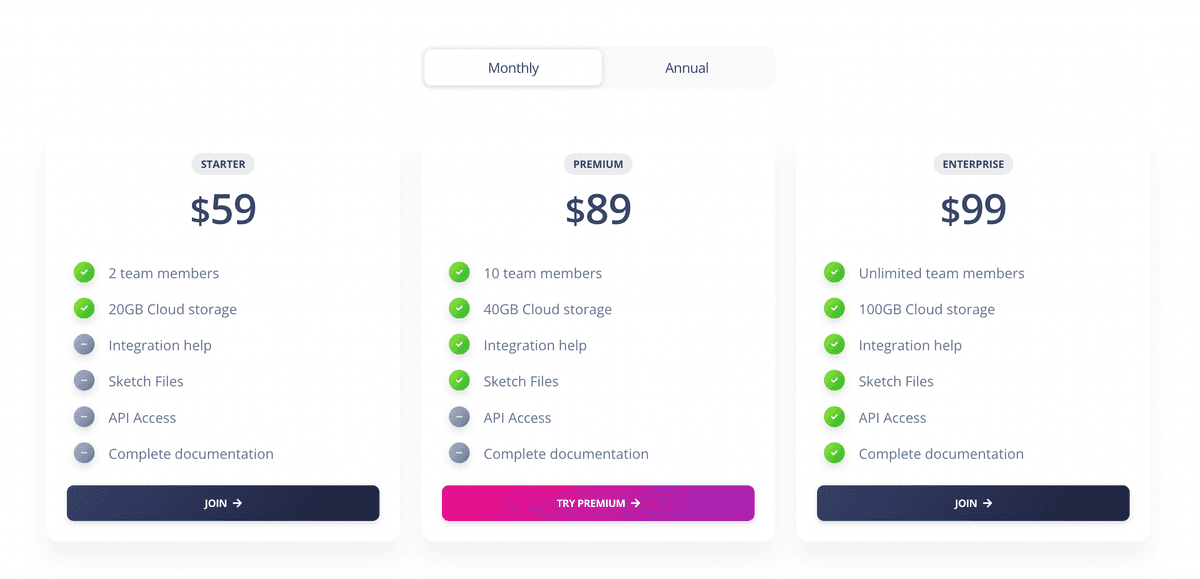This screenshot has width=1200, height=579.
Task: Click green check beside 40GB Cloud storage
Action: [459, 309]
